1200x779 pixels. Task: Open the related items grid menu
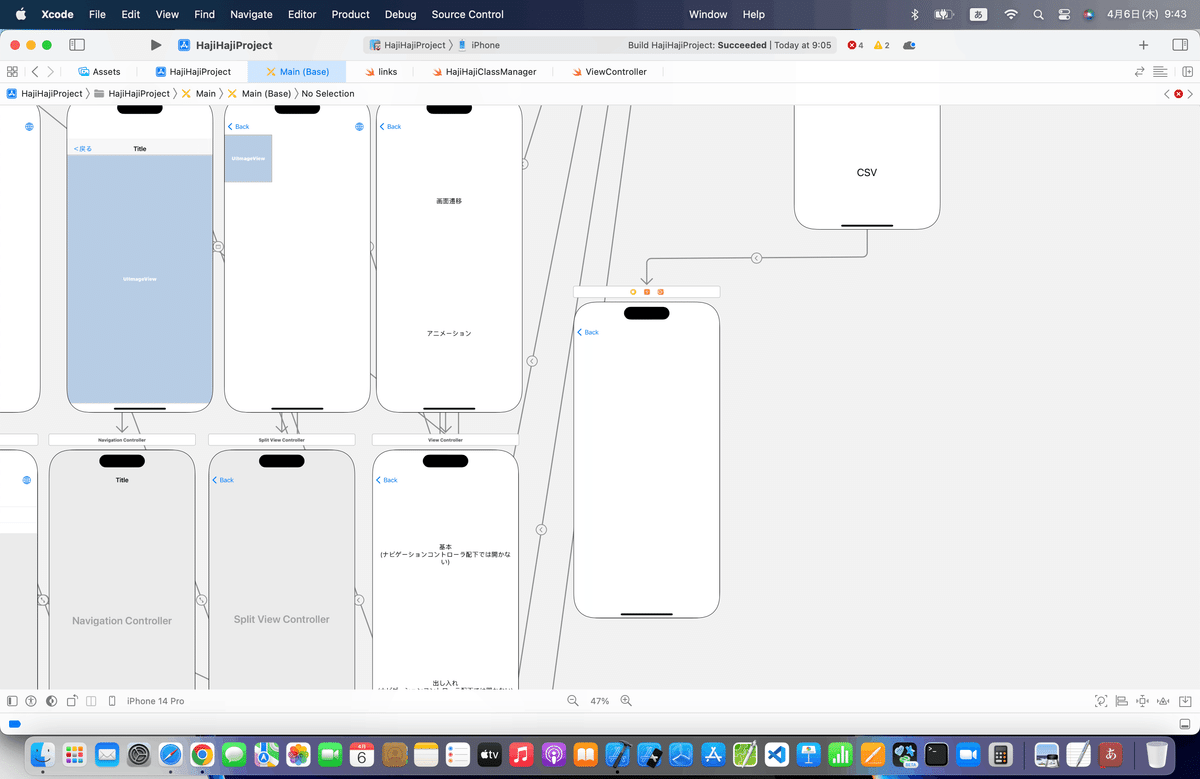[12, 72]
